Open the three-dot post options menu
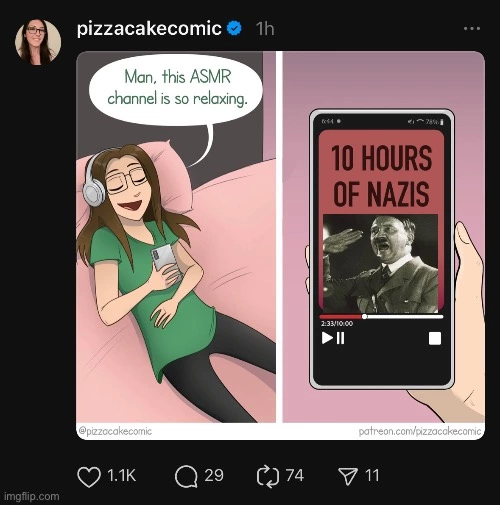This screenshot has width=500, height=505. click(472, 29)
